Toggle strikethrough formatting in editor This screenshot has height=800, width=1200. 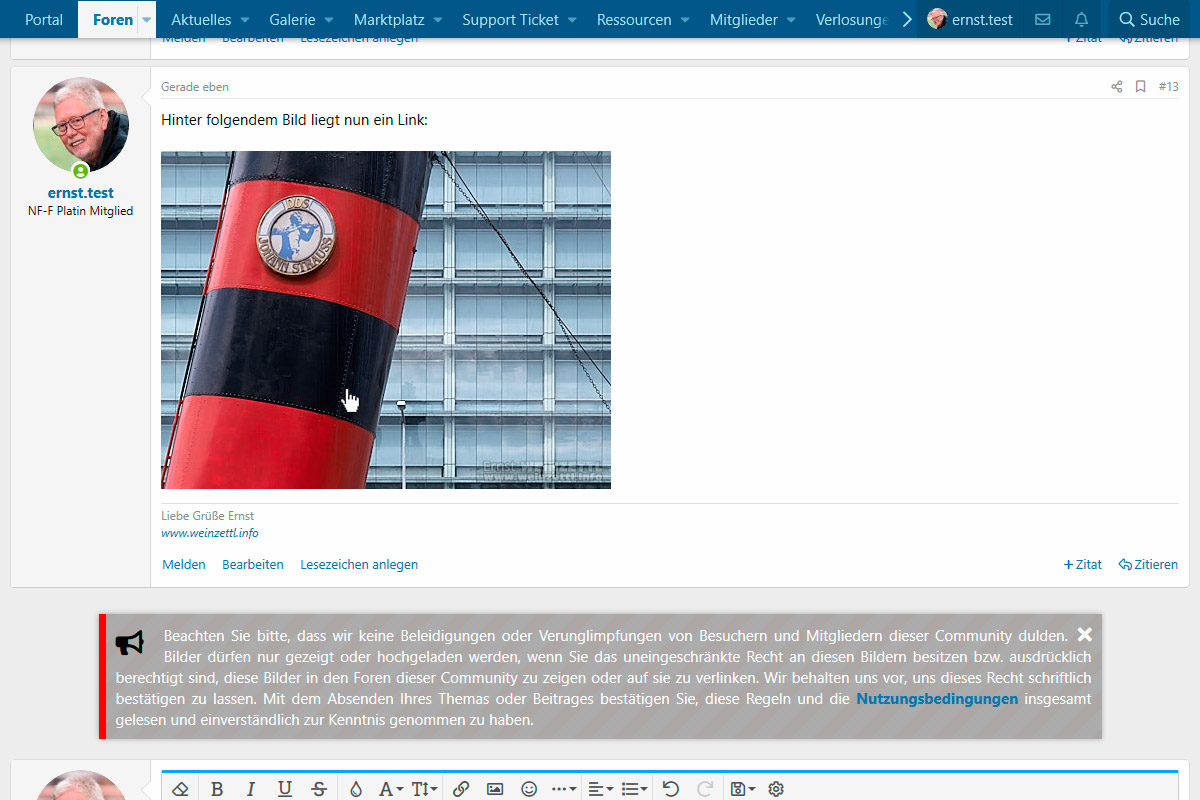click(319, 789)
